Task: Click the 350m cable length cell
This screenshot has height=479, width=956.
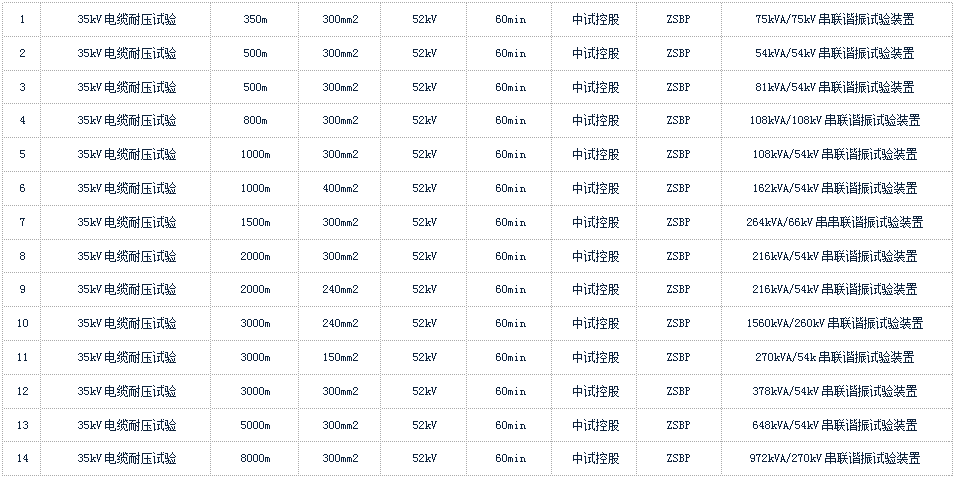Action: 255,19
